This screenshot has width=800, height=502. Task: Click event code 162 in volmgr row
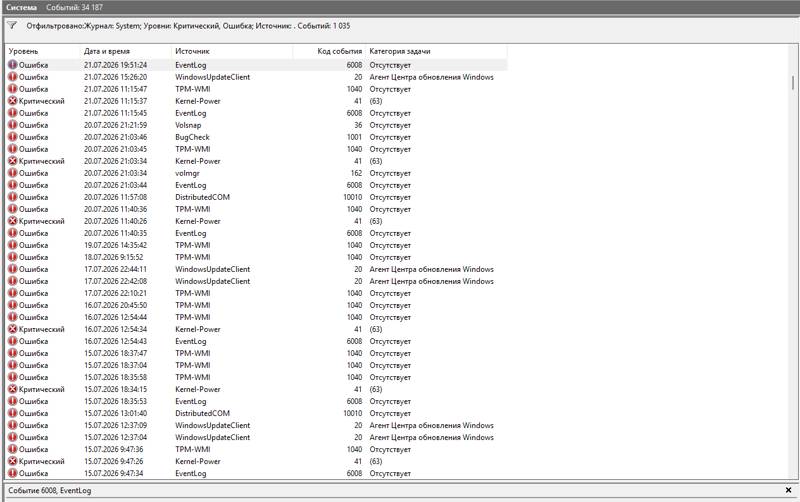[x=356, y=173]
